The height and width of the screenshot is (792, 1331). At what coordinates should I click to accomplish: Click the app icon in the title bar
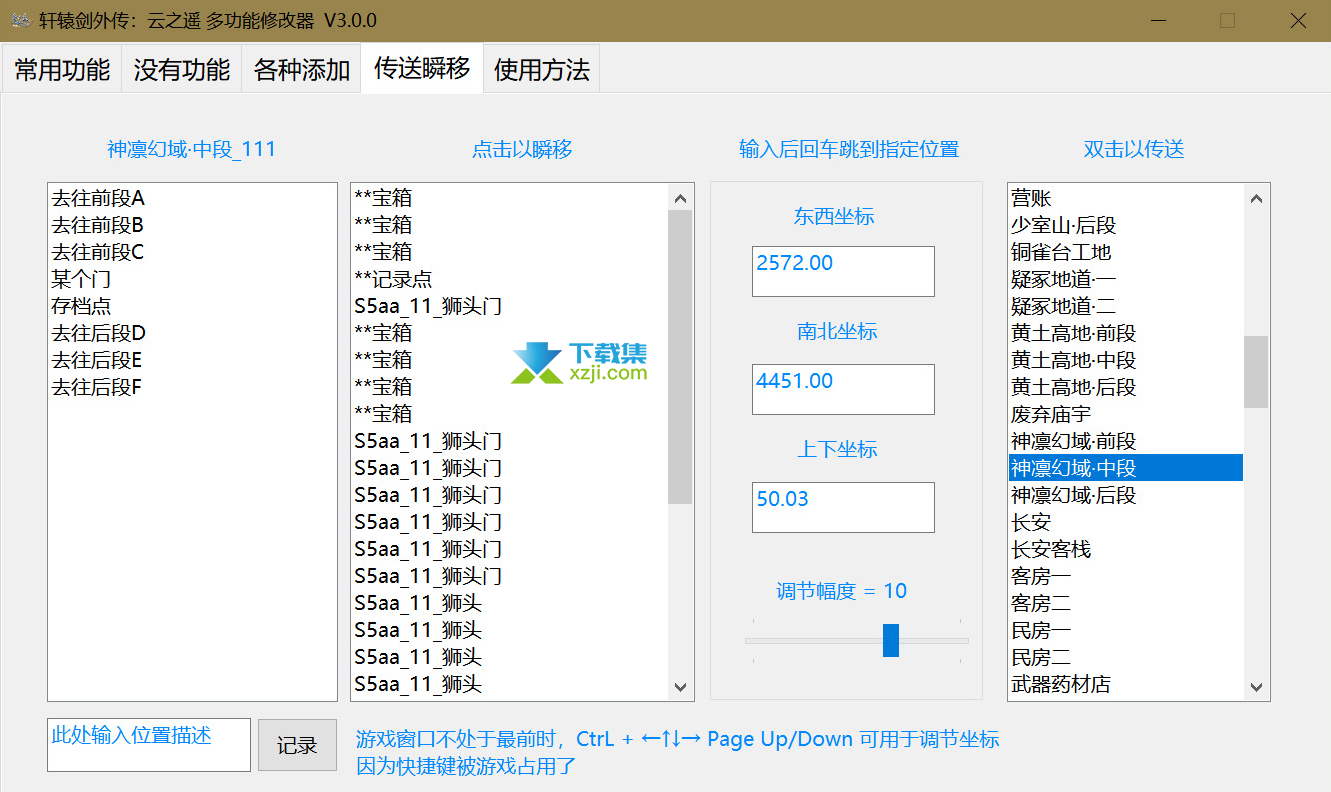click(x=20, y=20)
